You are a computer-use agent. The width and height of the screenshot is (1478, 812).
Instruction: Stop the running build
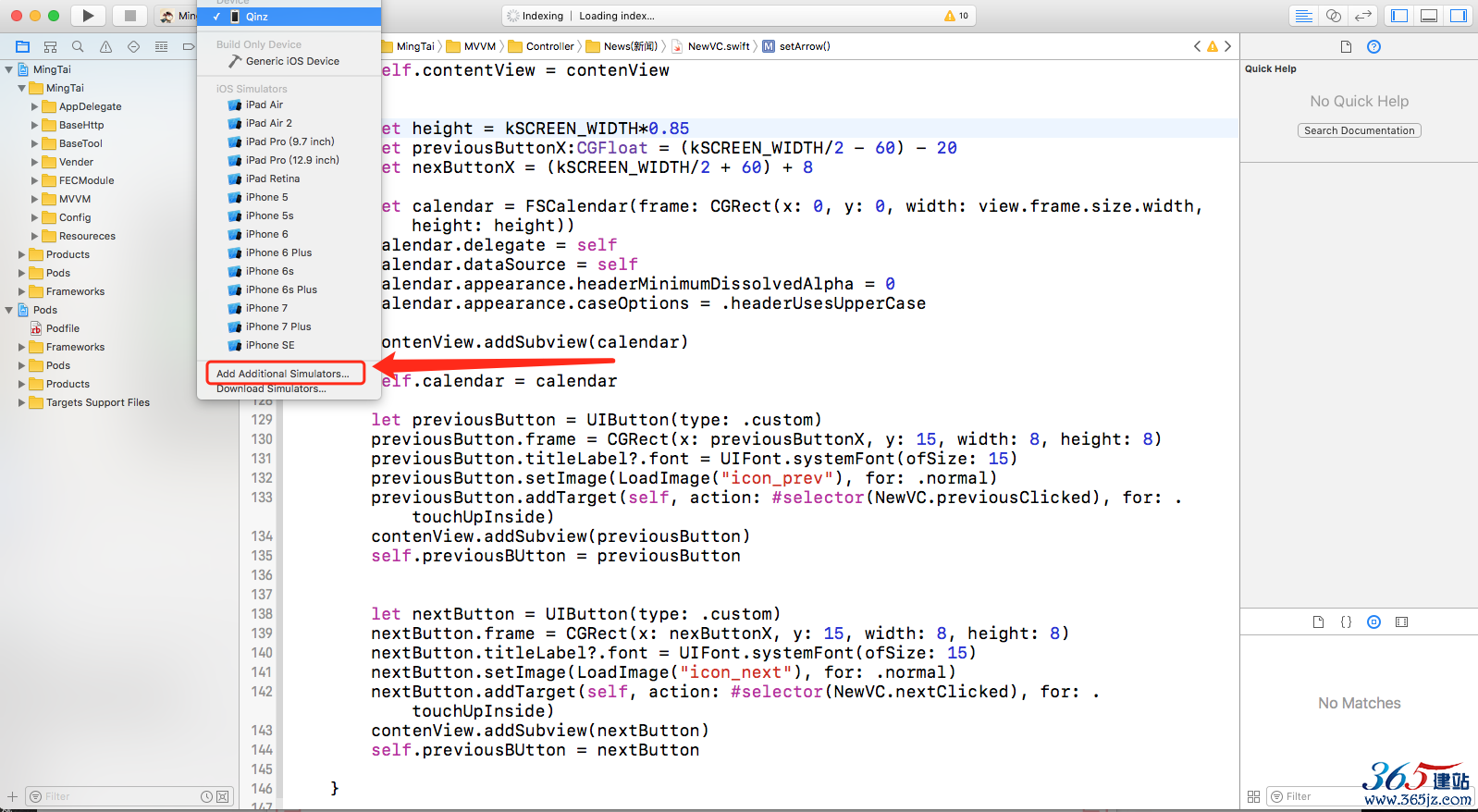tap(130, 16)
